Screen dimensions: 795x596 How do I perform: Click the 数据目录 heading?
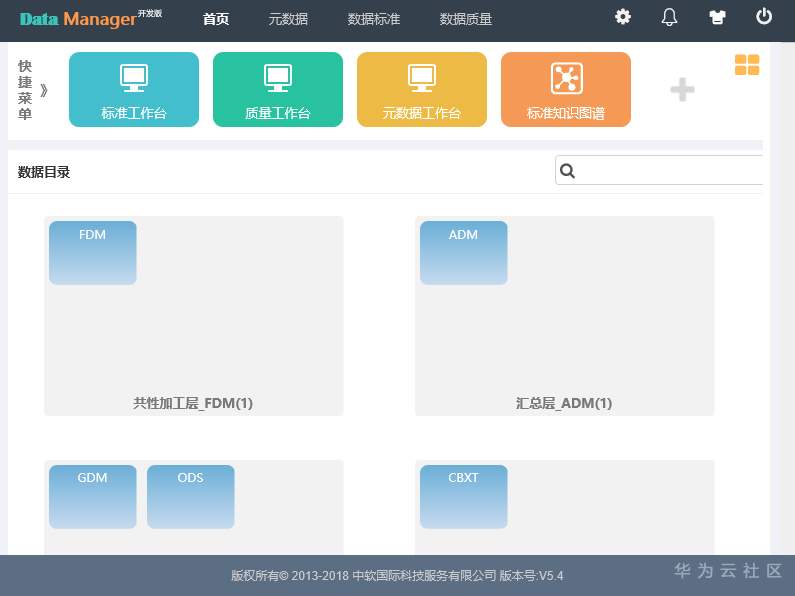pyautogui.click(x=44, y=172)
